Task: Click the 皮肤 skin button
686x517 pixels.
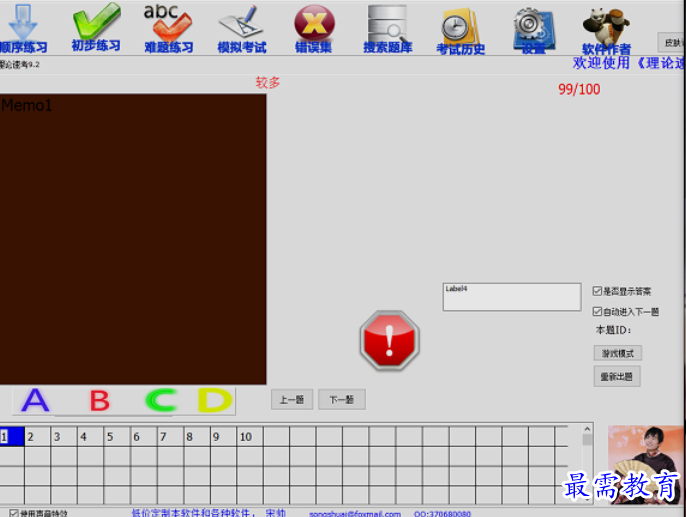Action: [x=672, y=42]
